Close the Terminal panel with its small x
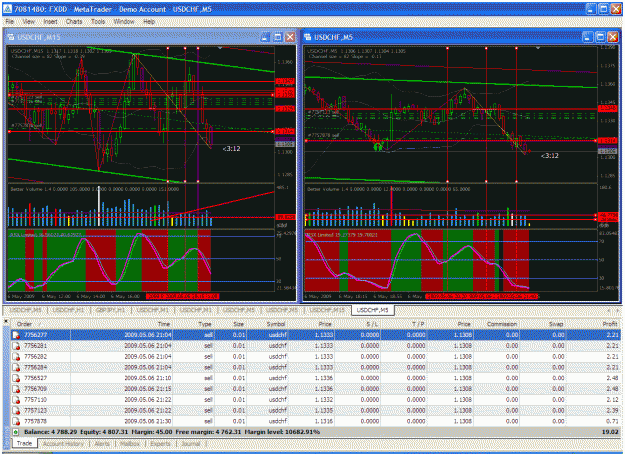 click(6, 320)
